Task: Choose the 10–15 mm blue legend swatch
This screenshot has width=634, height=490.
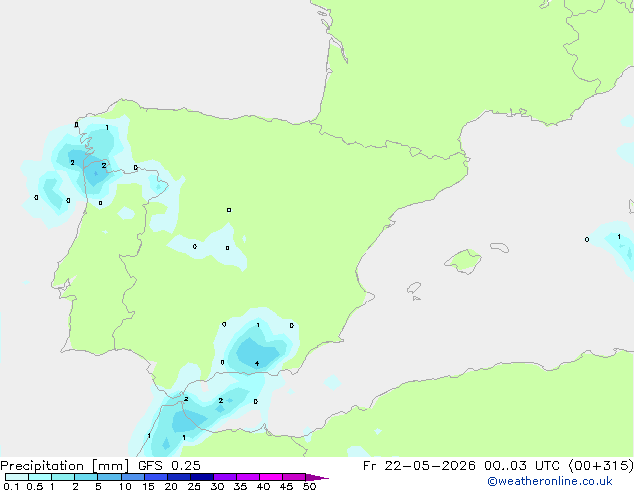Action: [132, 477]
